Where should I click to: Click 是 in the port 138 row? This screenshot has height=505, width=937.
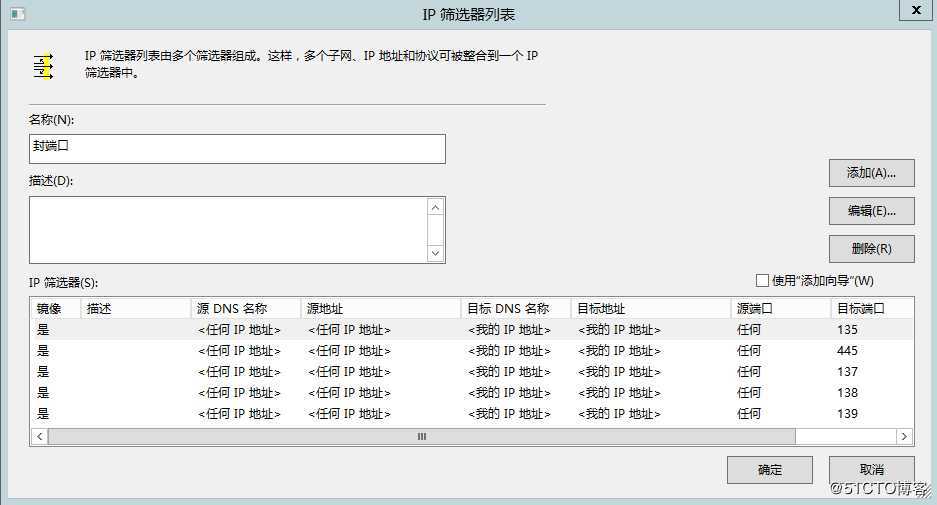click(43, 393)
